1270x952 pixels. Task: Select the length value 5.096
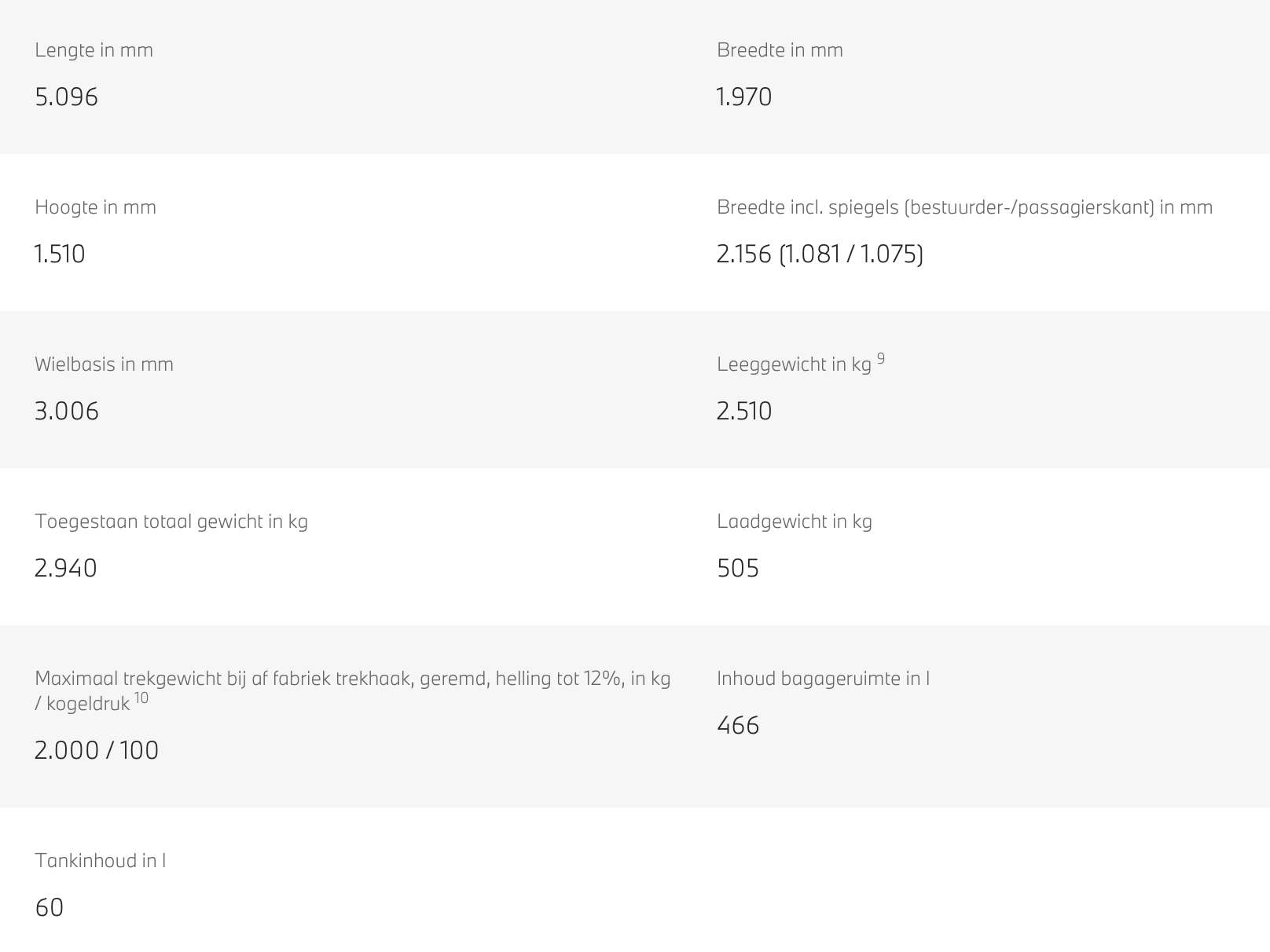click(x=66, y=97)
